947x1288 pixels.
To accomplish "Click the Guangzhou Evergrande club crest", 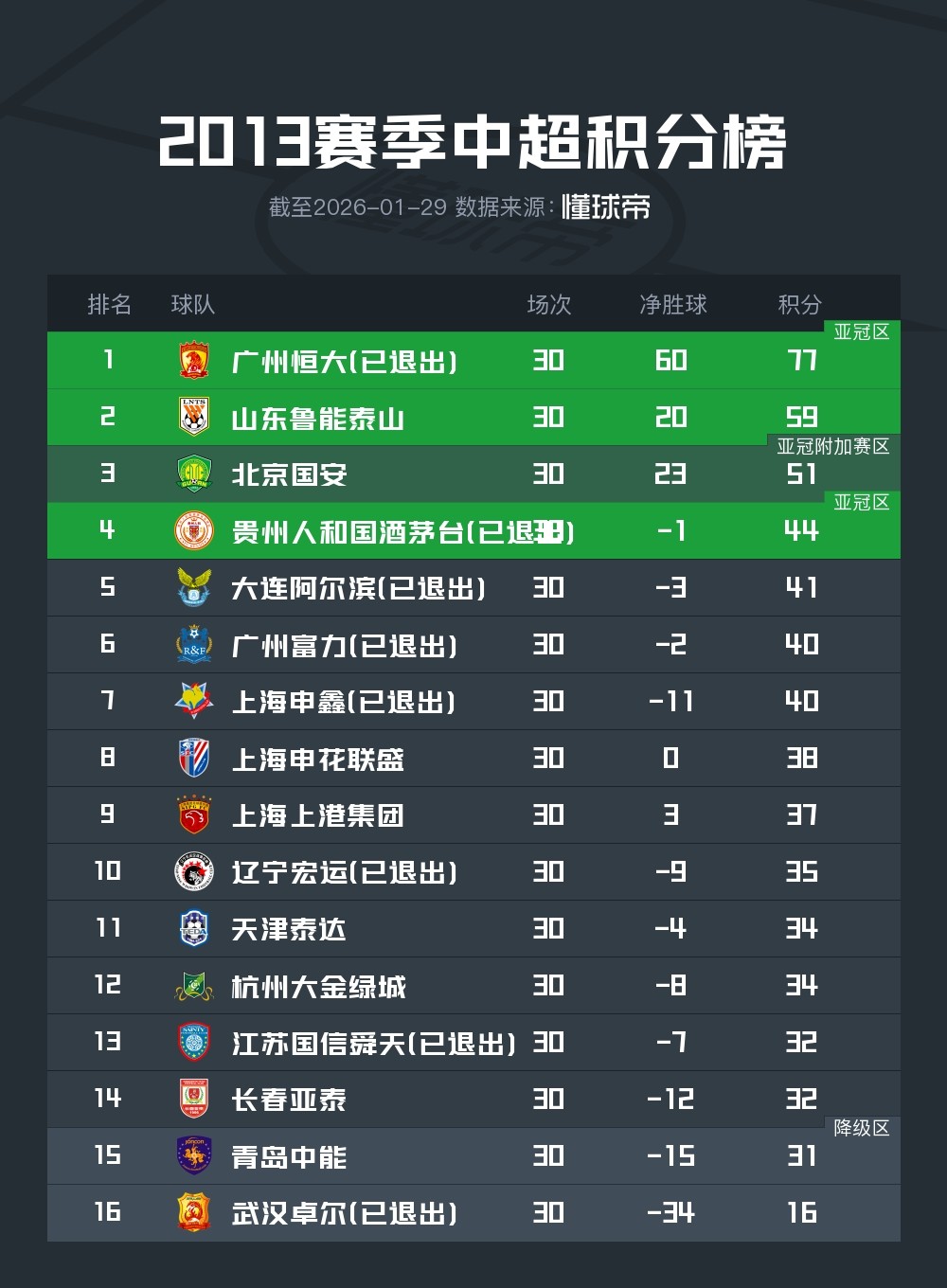I will [194, 361].
